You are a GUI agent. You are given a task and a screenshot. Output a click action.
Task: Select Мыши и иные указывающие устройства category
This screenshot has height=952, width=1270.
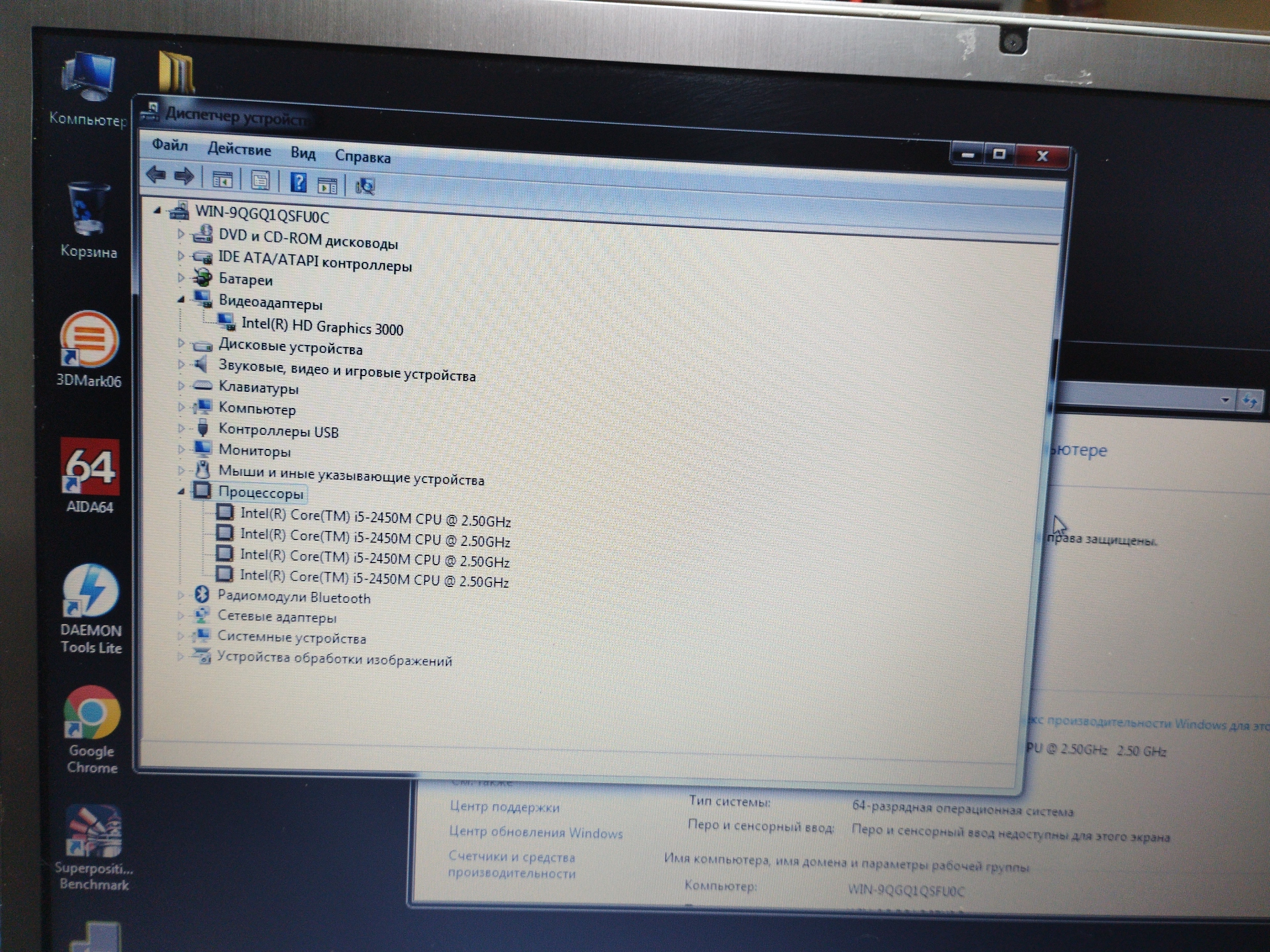[351, 475]
